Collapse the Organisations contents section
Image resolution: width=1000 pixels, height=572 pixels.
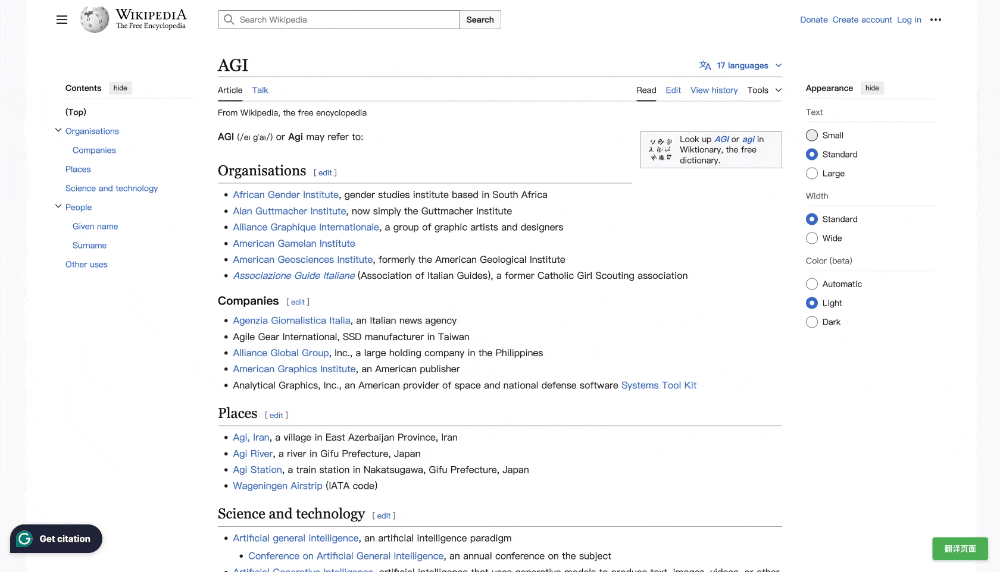pos(58,130)
